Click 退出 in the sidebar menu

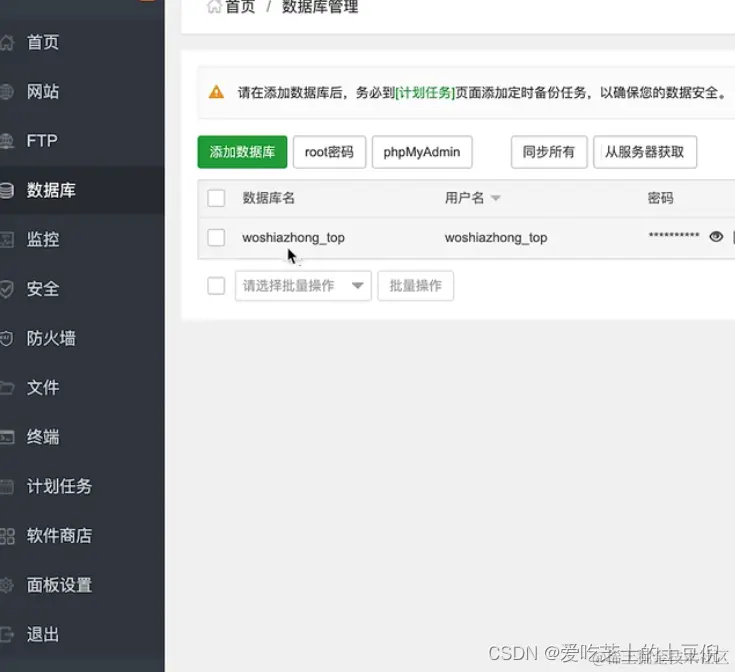point(43,635)
